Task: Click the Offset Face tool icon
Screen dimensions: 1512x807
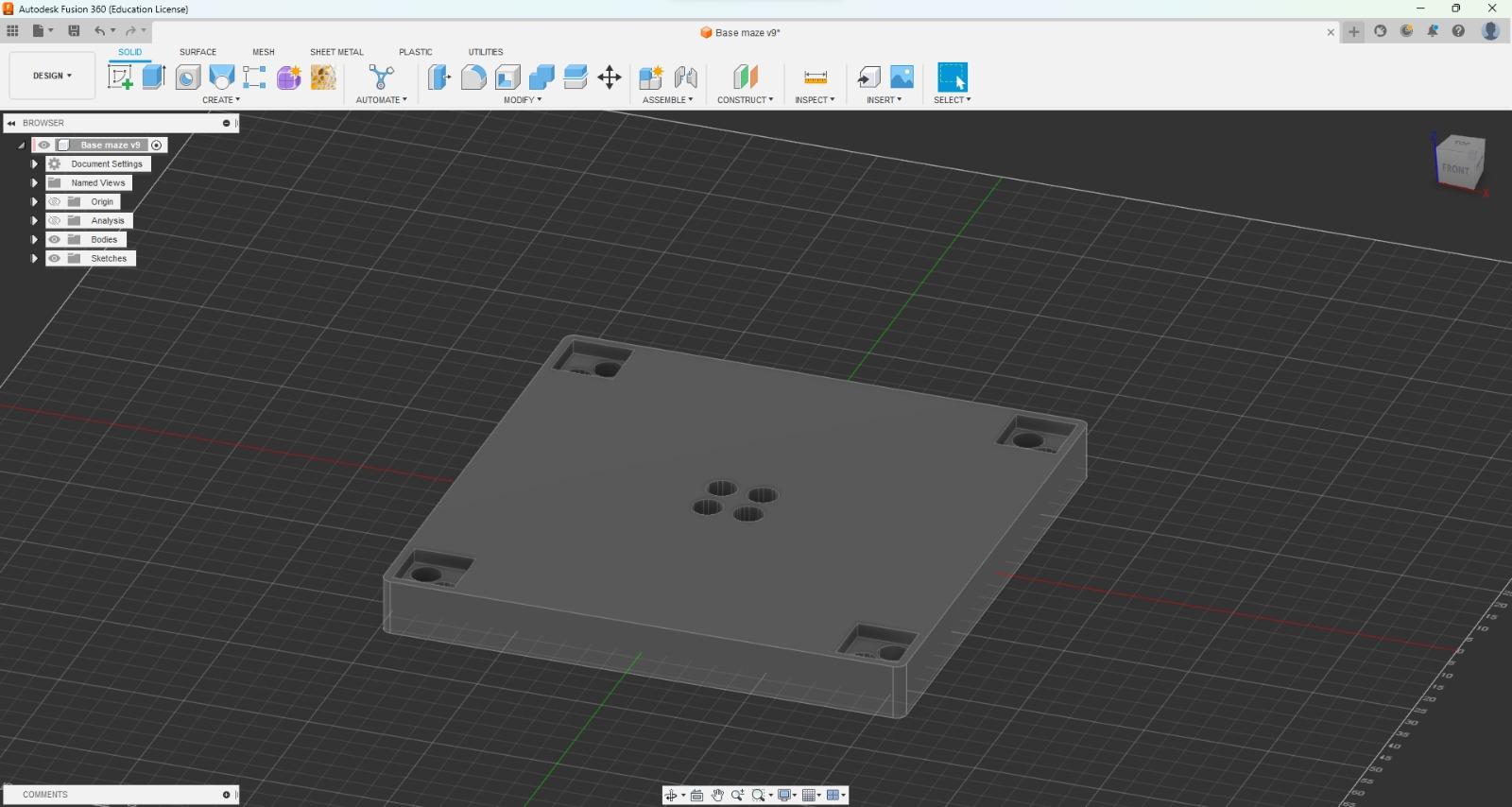Action: (x=576, y=77)
